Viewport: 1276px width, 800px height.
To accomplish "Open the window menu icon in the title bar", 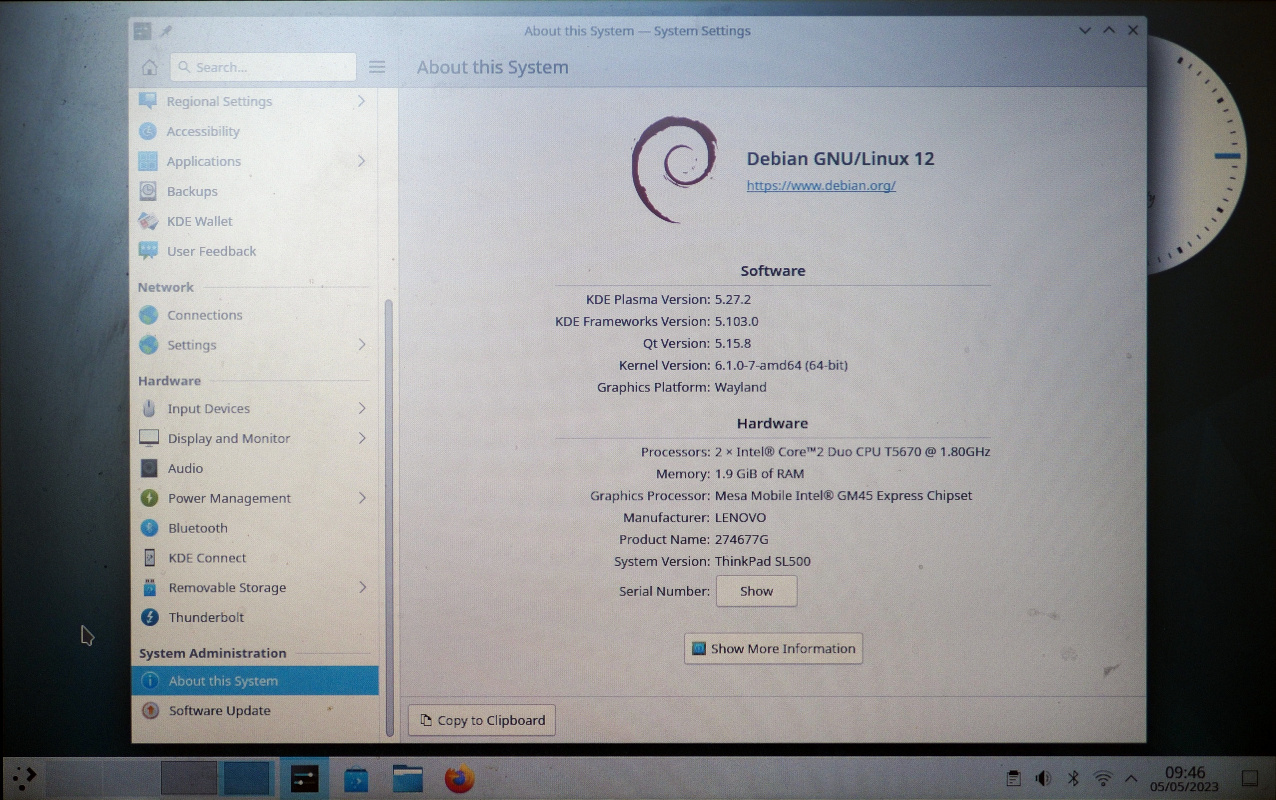I will pyautogui.click(x=142, y=31).
